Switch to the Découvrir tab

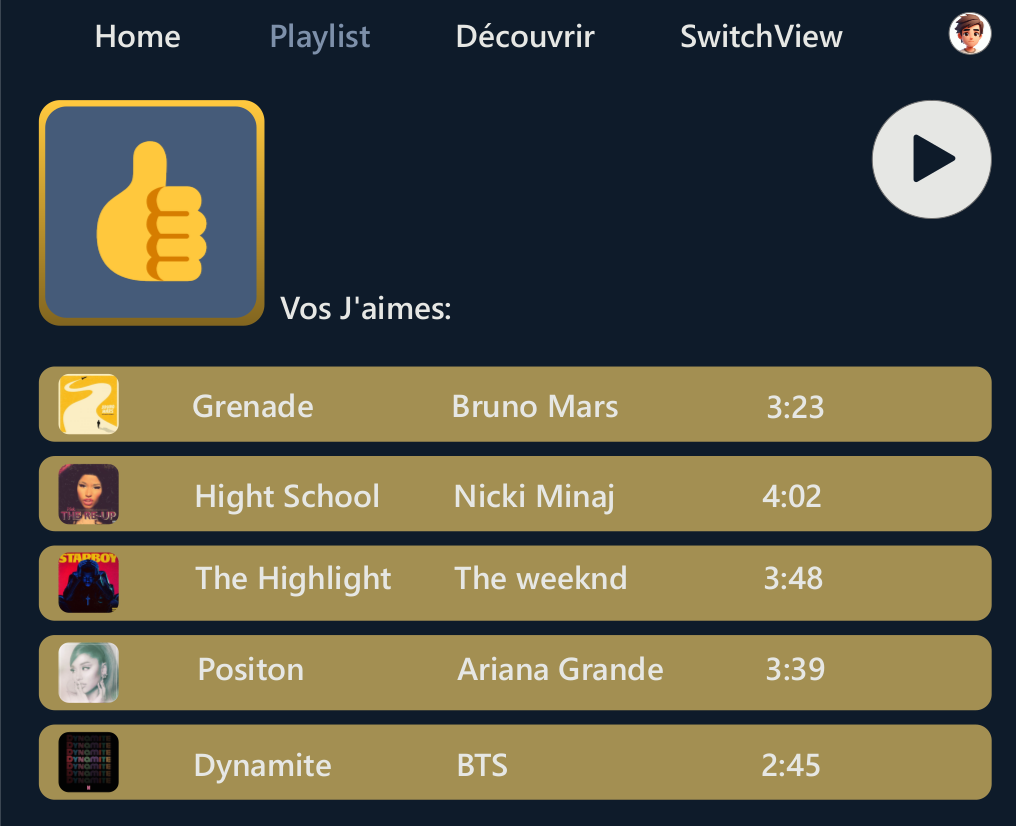pos(525,37)
